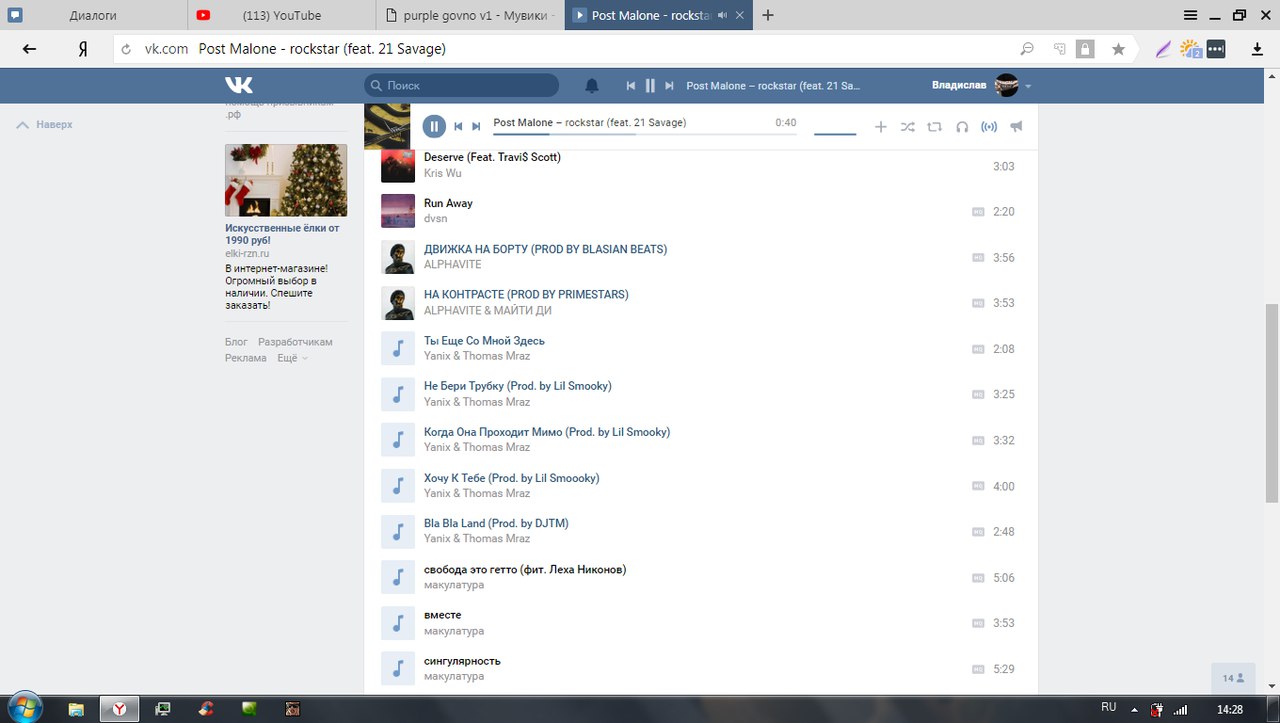The height and width of the screenshot is (723, 1280).
Task: Click the feather extension icon
Action: [x=1163, y=49]
